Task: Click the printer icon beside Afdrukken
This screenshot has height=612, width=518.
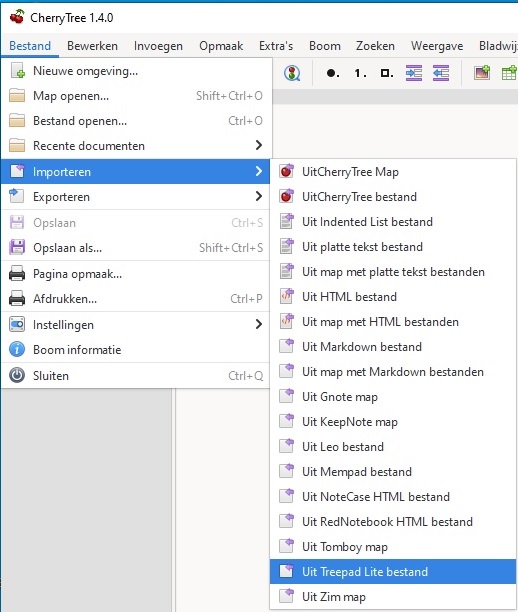Action: coord(17,299)
